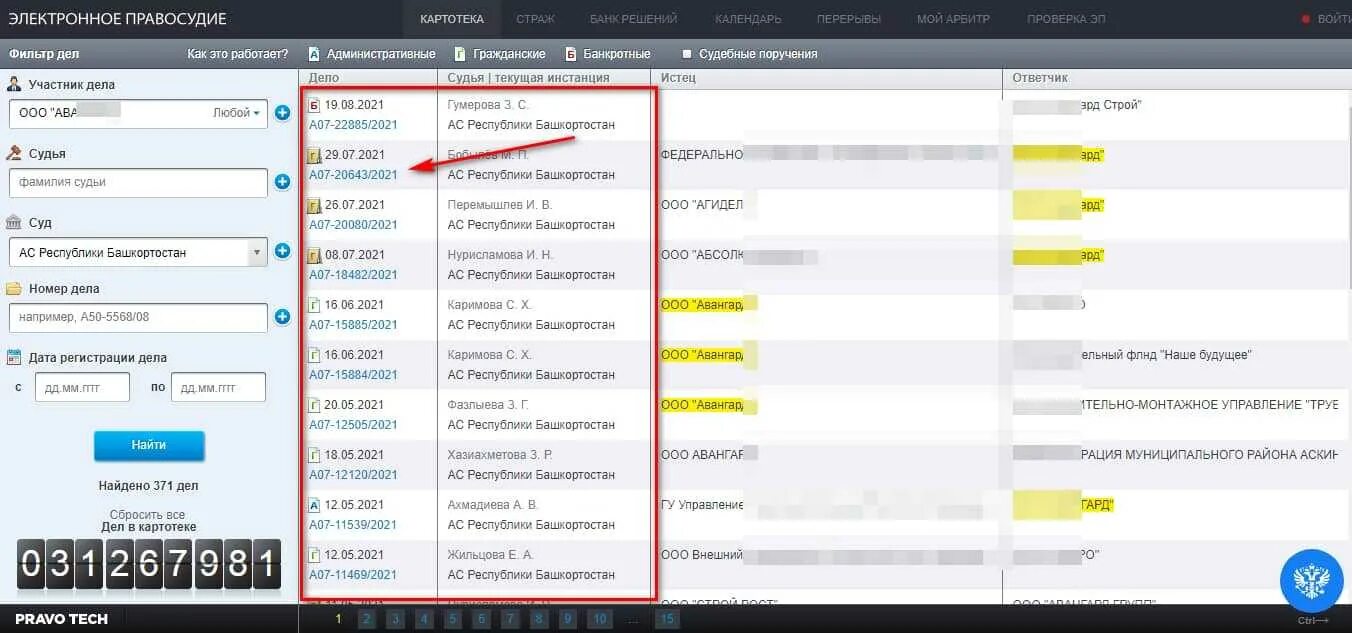Image resolution: width=1352 pixels, height=633 pixels.
Task: Click the Судья surname input
Action: 138,182
